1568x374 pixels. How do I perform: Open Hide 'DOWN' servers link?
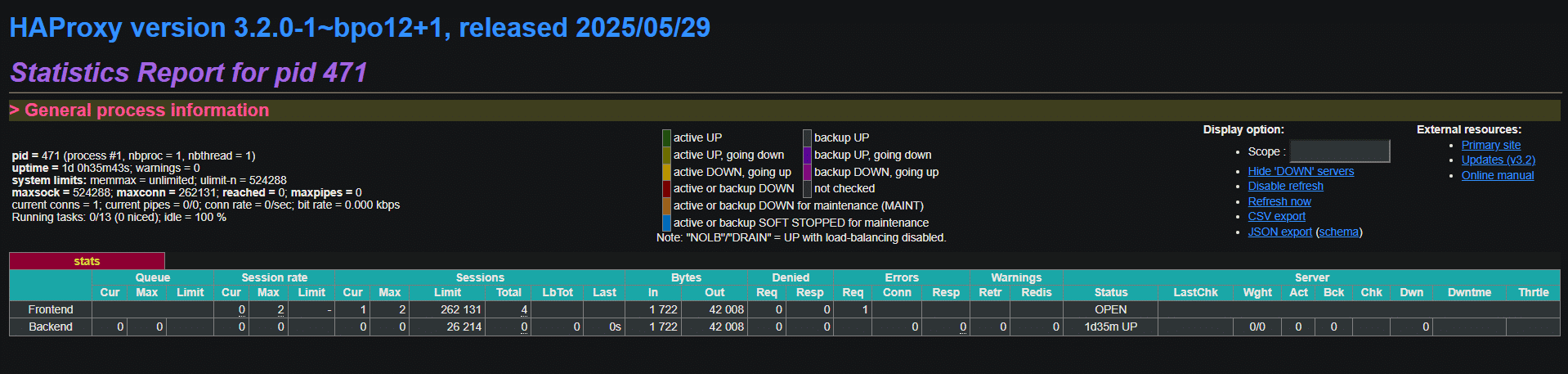pyautogui.click(x=1301, y=171)
